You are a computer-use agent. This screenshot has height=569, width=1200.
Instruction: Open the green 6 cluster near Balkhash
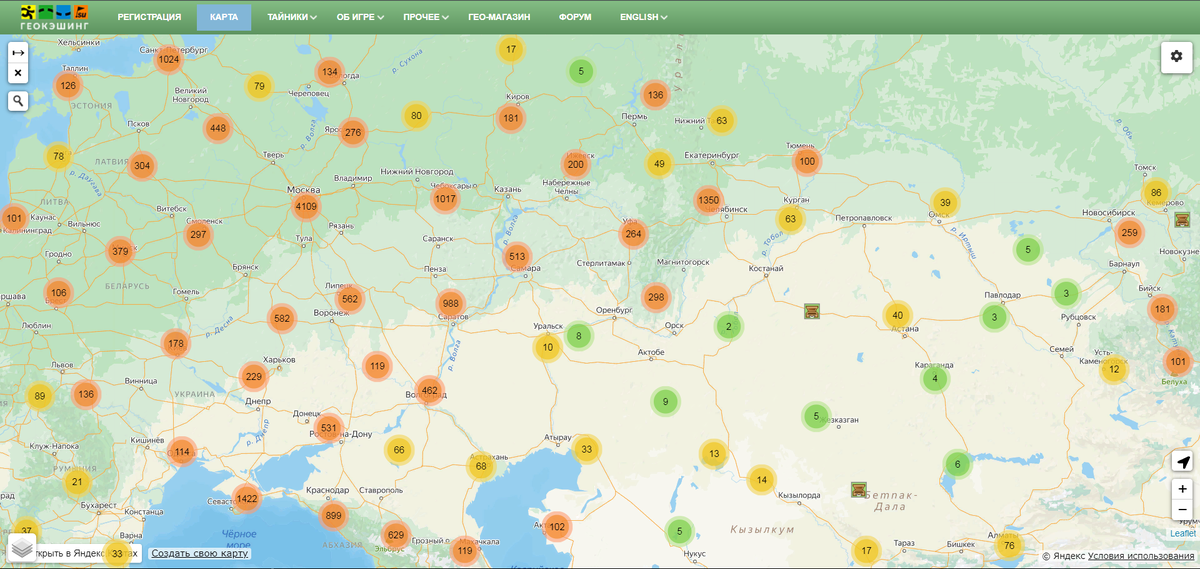(x=957, y=464)
